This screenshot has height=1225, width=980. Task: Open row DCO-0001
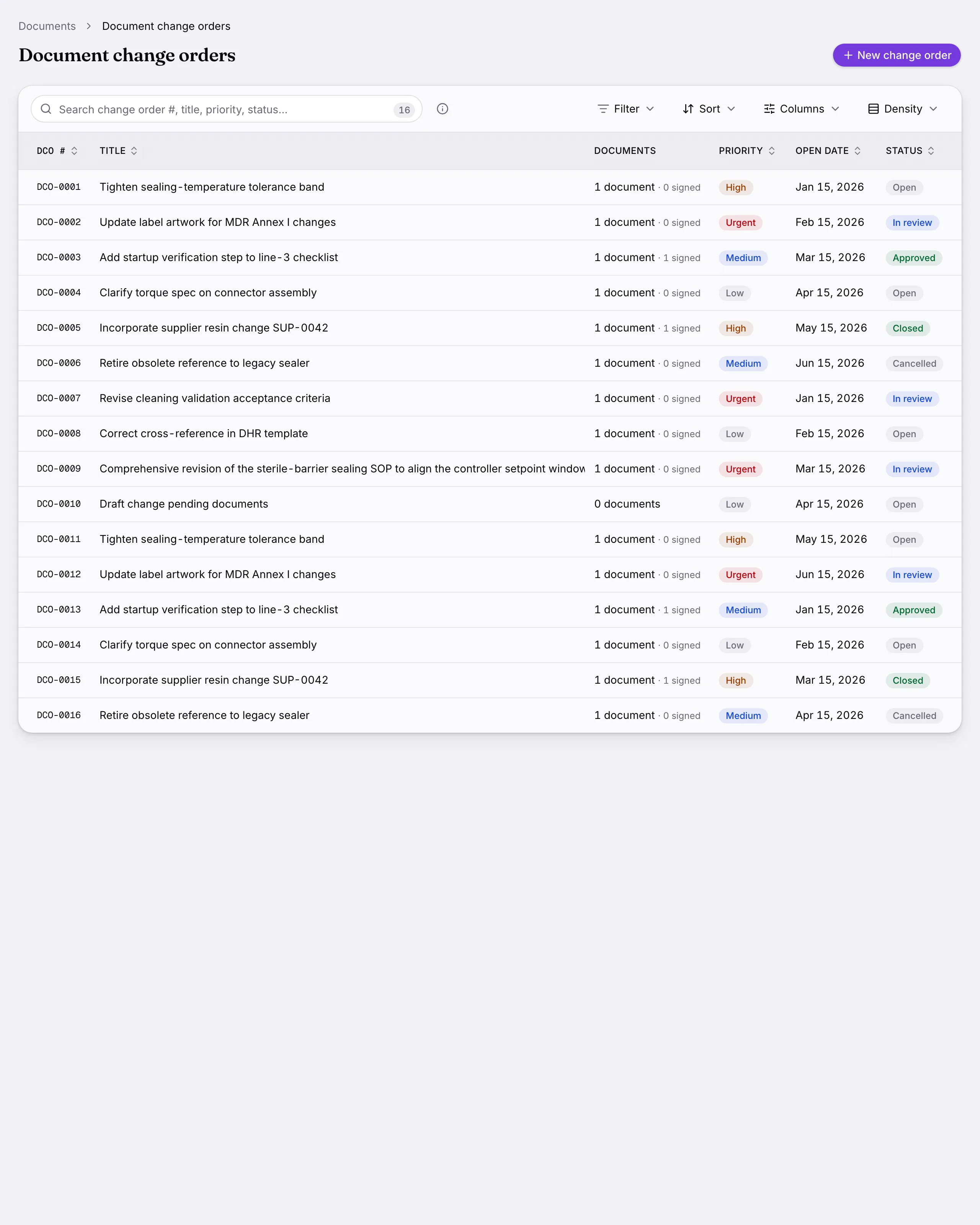click(x=490, y=187)
